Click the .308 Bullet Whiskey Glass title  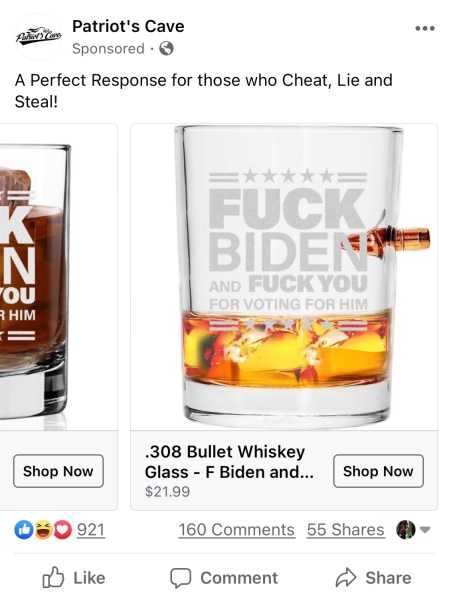click(229, 462)
